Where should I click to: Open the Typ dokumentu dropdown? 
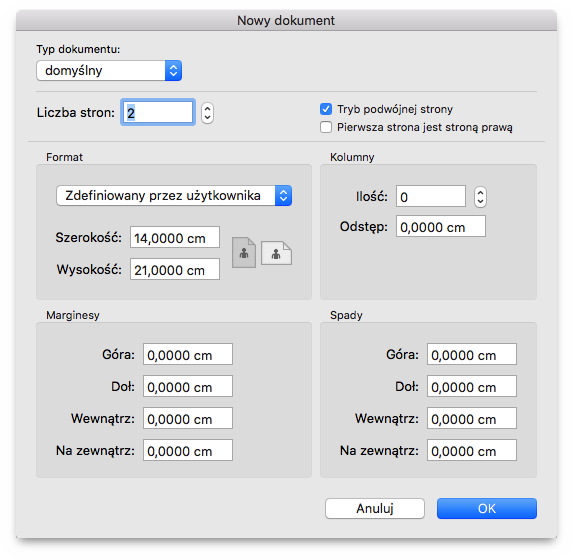[109, 71]
